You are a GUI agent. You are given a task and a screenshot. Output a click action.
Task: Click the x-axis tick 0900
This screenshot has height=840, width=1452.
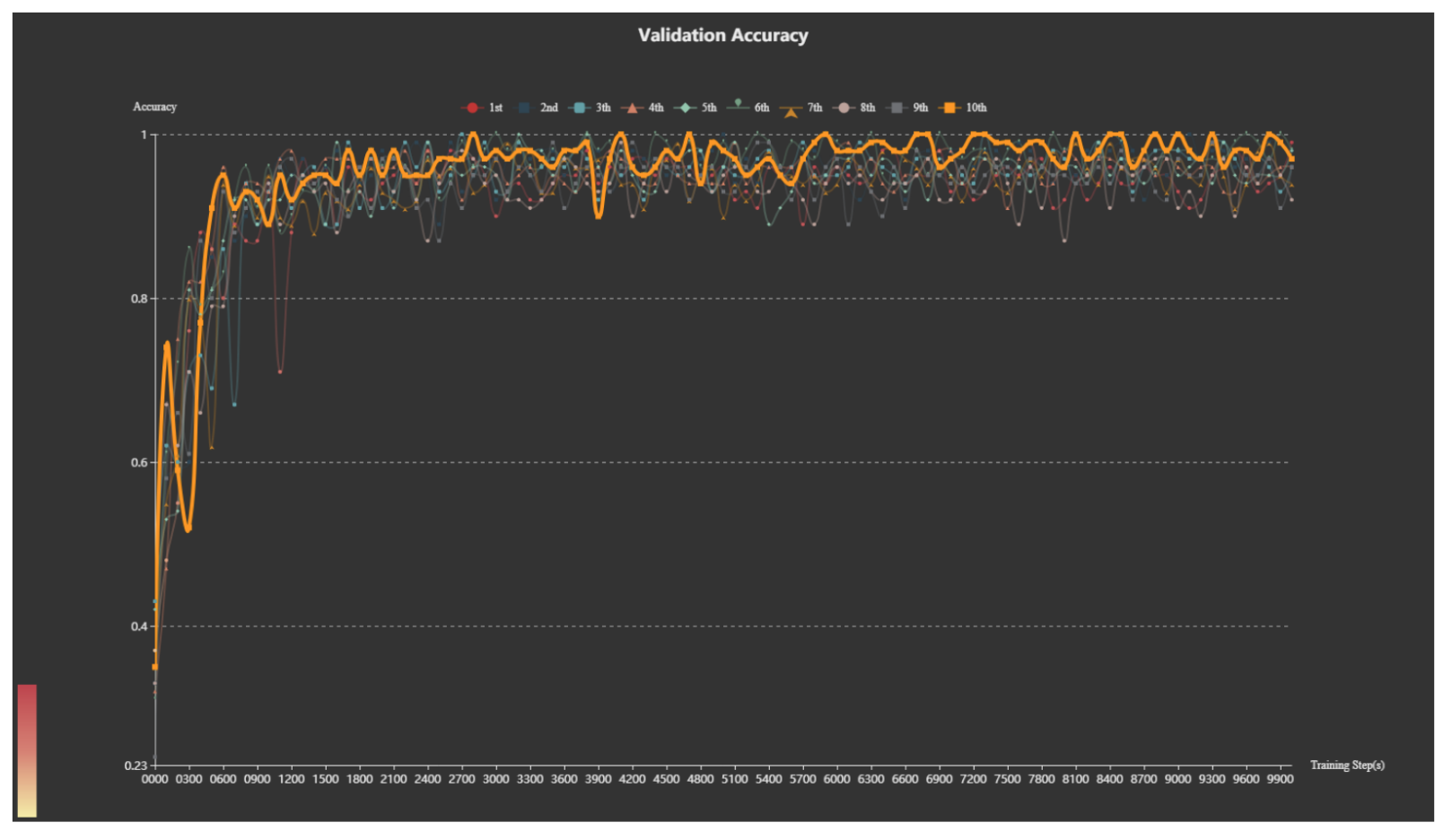point(257,780)
